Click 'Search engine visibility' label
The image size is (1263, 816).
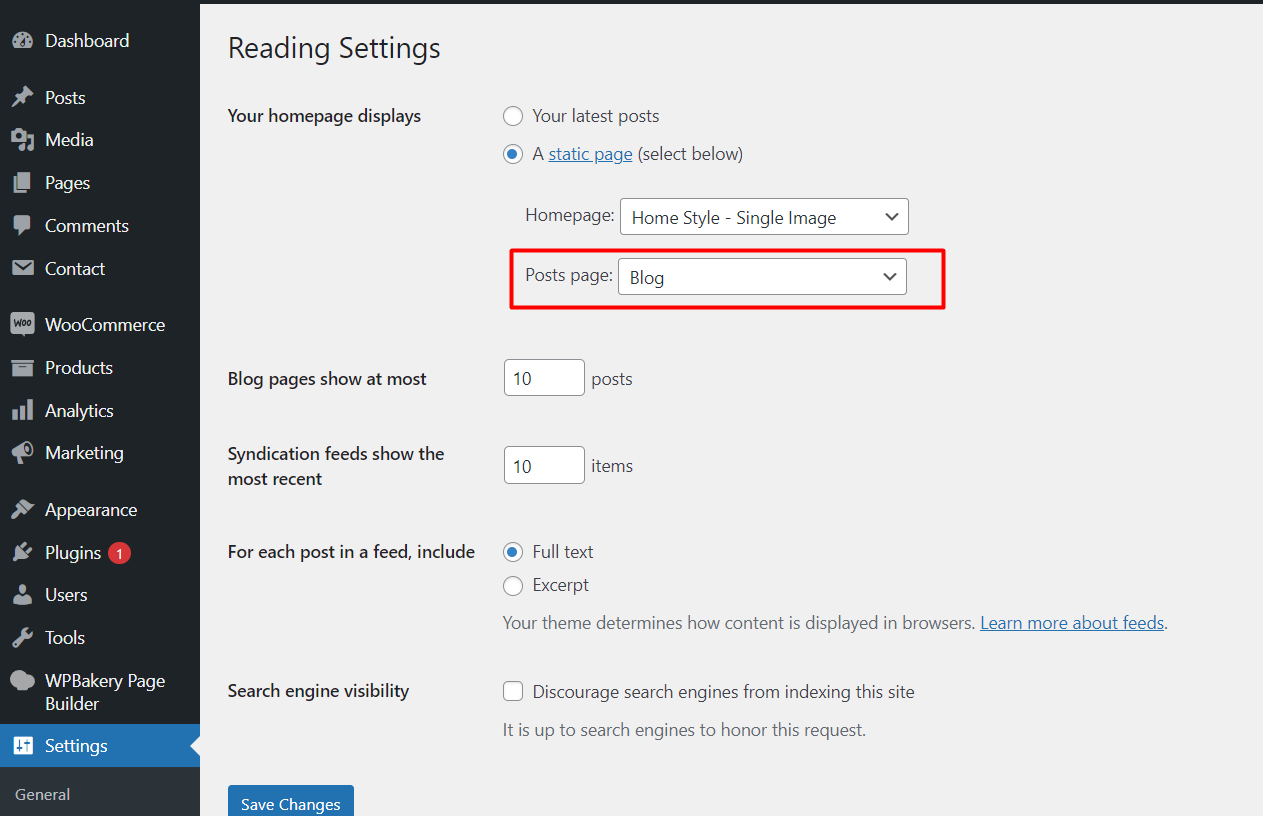tap(318, 691)
